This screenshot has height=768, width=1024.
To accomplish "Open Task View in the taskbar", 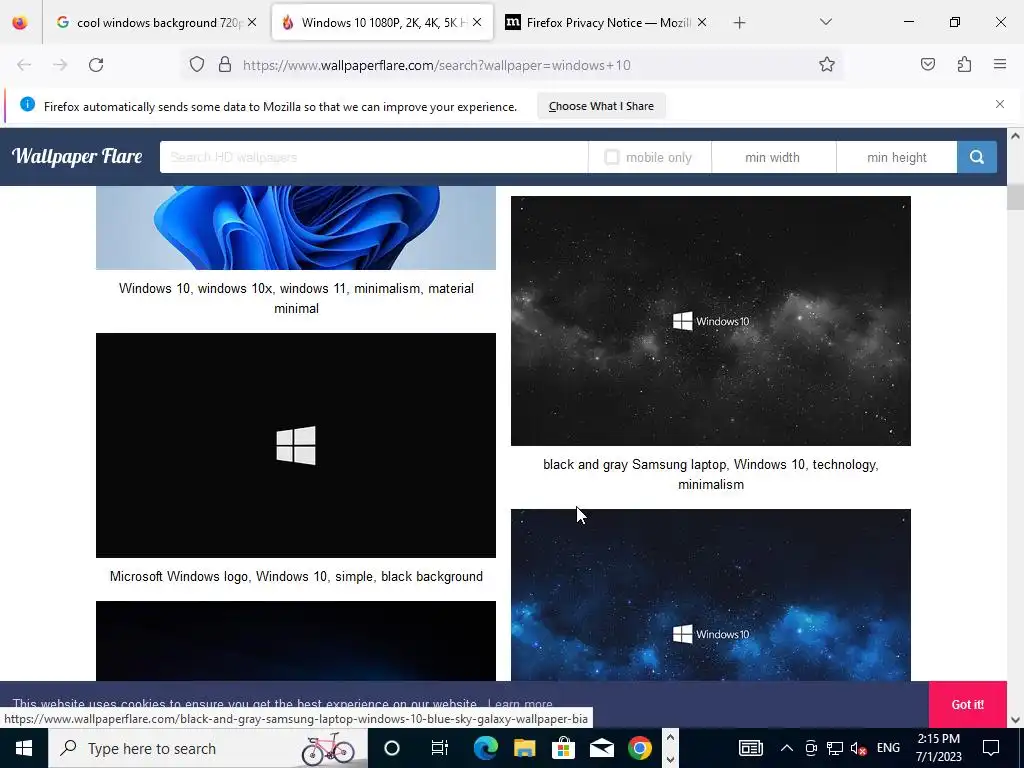I will (440, 748).
